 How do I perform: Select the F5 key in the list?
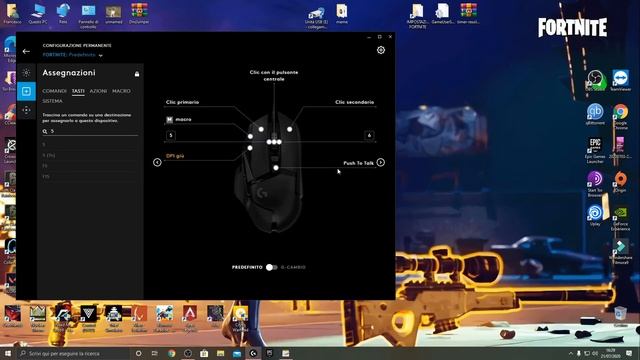(x=45, y=166)
